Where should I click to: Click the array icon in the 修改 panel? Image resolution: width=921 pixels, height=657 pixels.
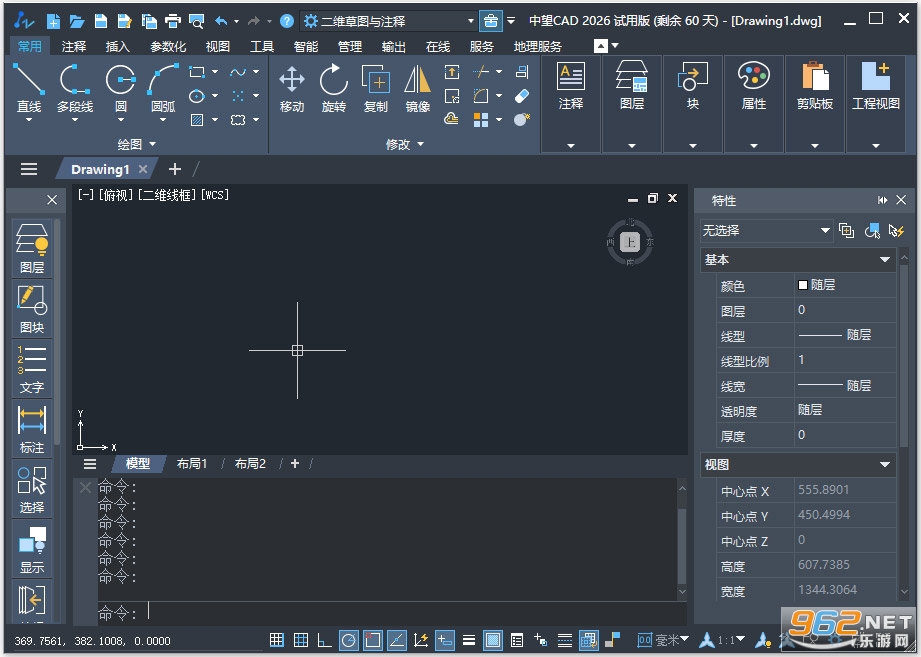(x=481, y=120)
